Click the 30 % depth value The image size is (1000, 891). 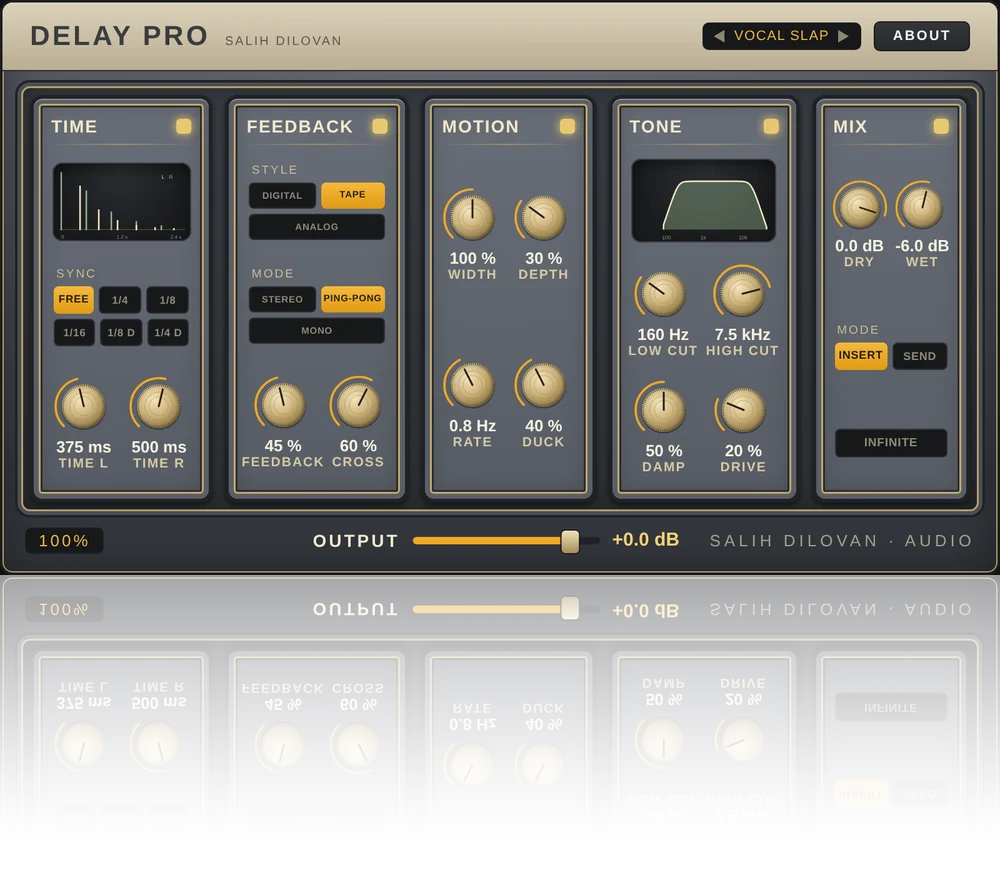543,258
